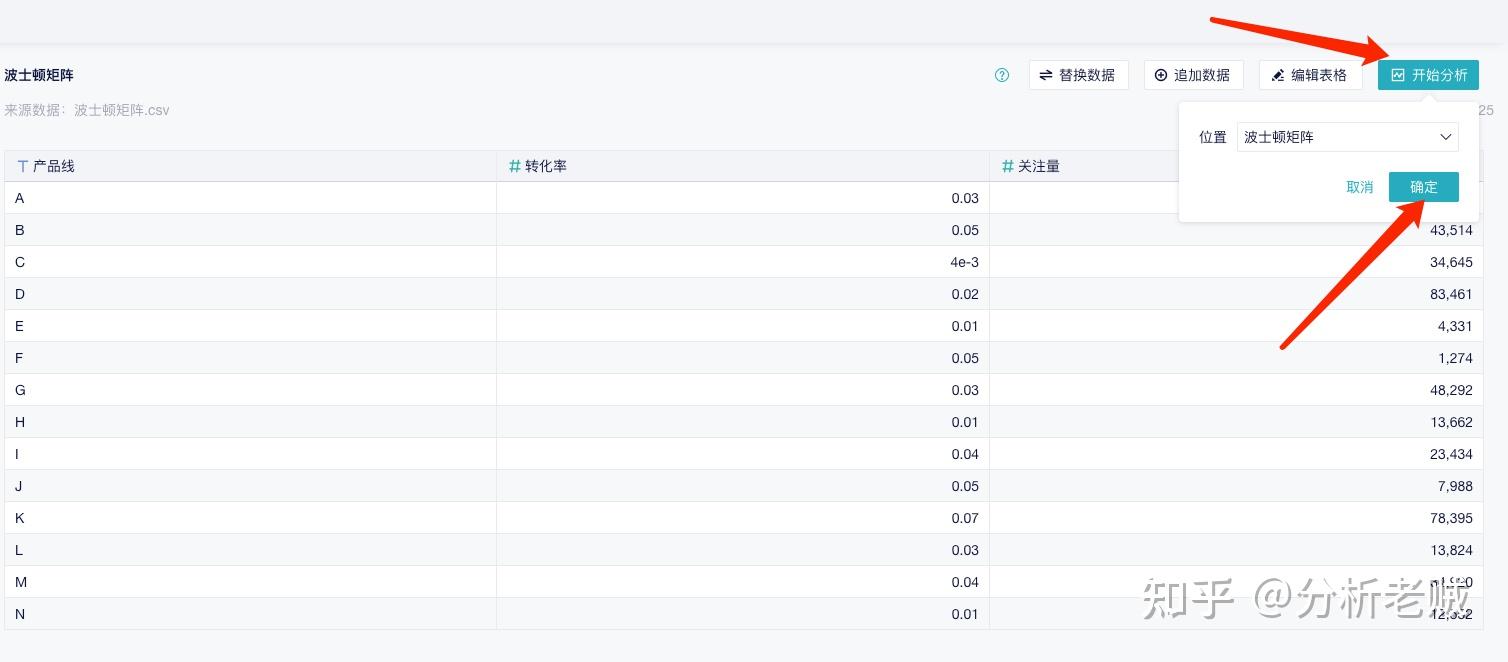The image size is (1508, 662).
Task: Click the green help question mark icon
Action: coord(1002,75)
